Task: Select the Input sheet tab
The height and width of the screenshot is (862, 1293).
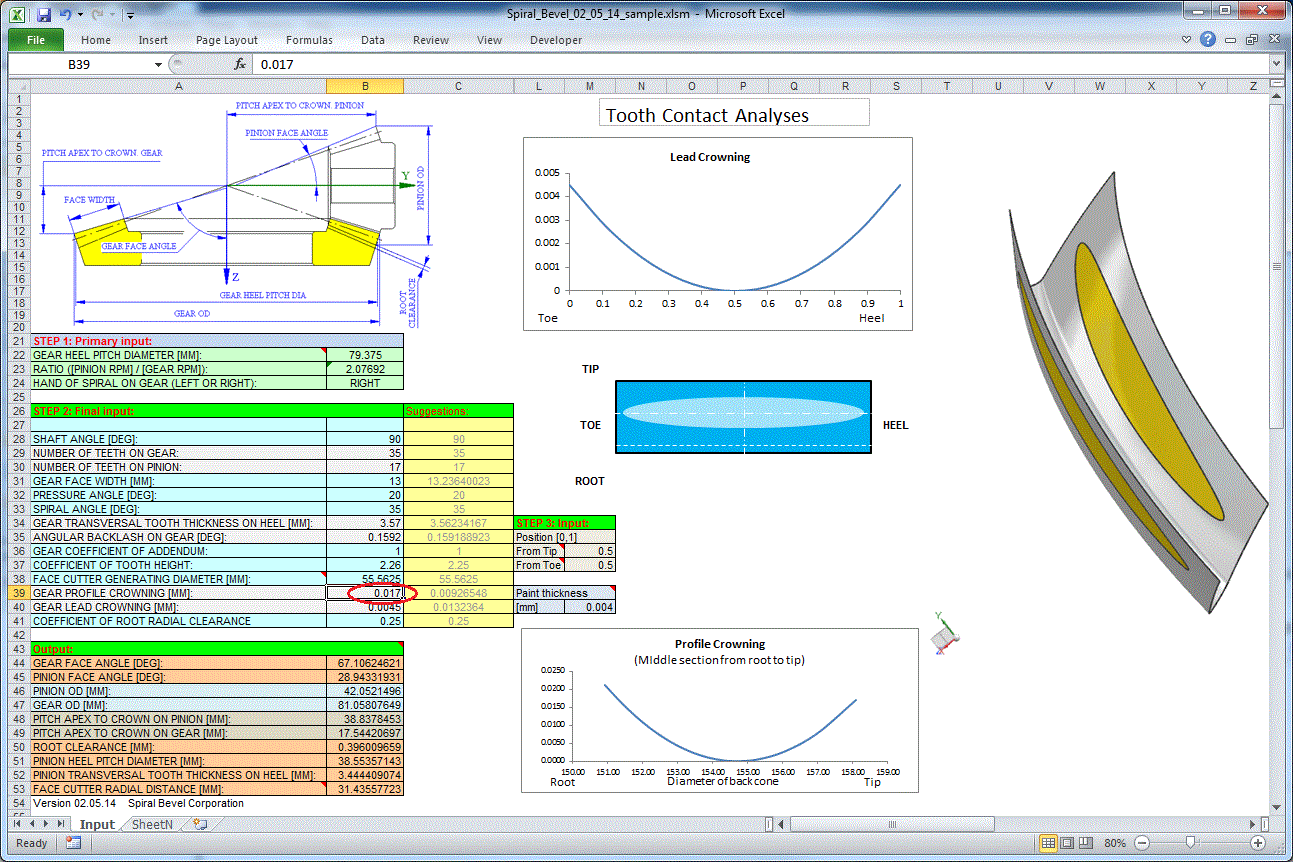Action: [x=98, y=824]
